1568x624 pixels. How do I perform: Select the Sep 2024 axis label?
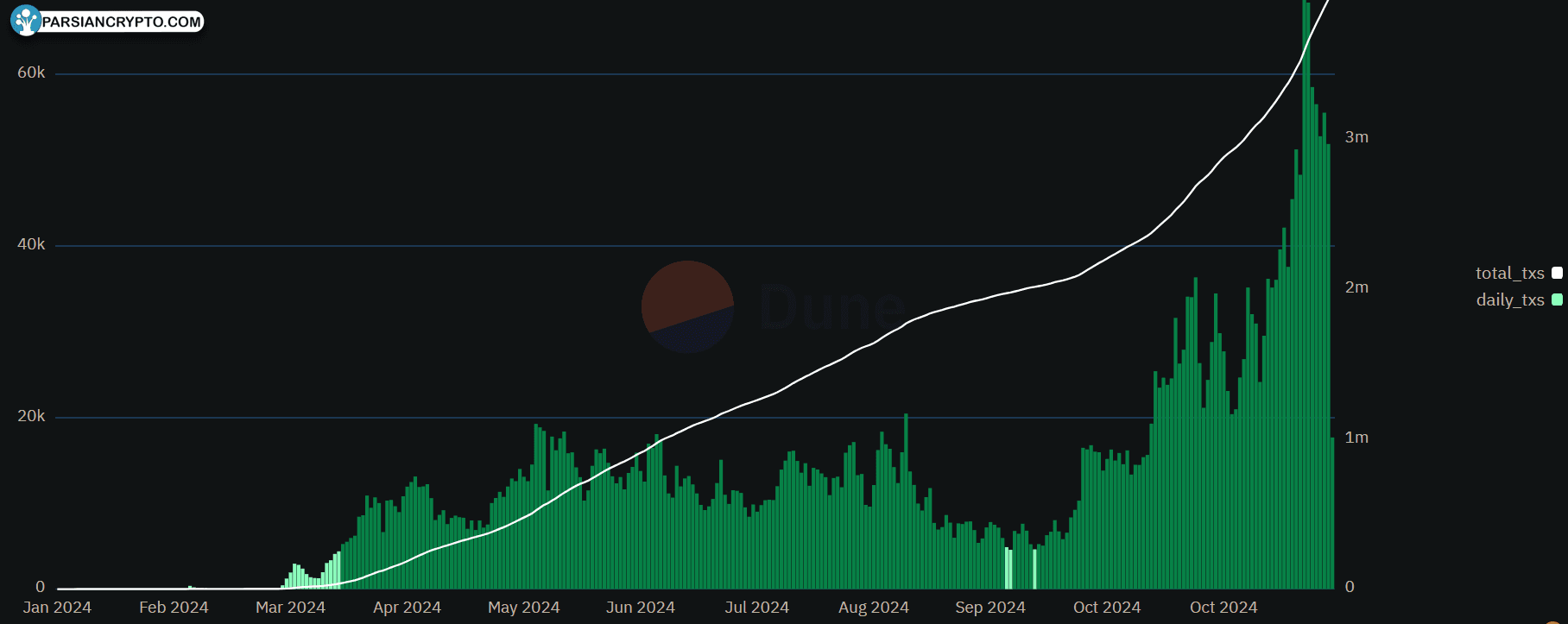click(x=989, y=608)
